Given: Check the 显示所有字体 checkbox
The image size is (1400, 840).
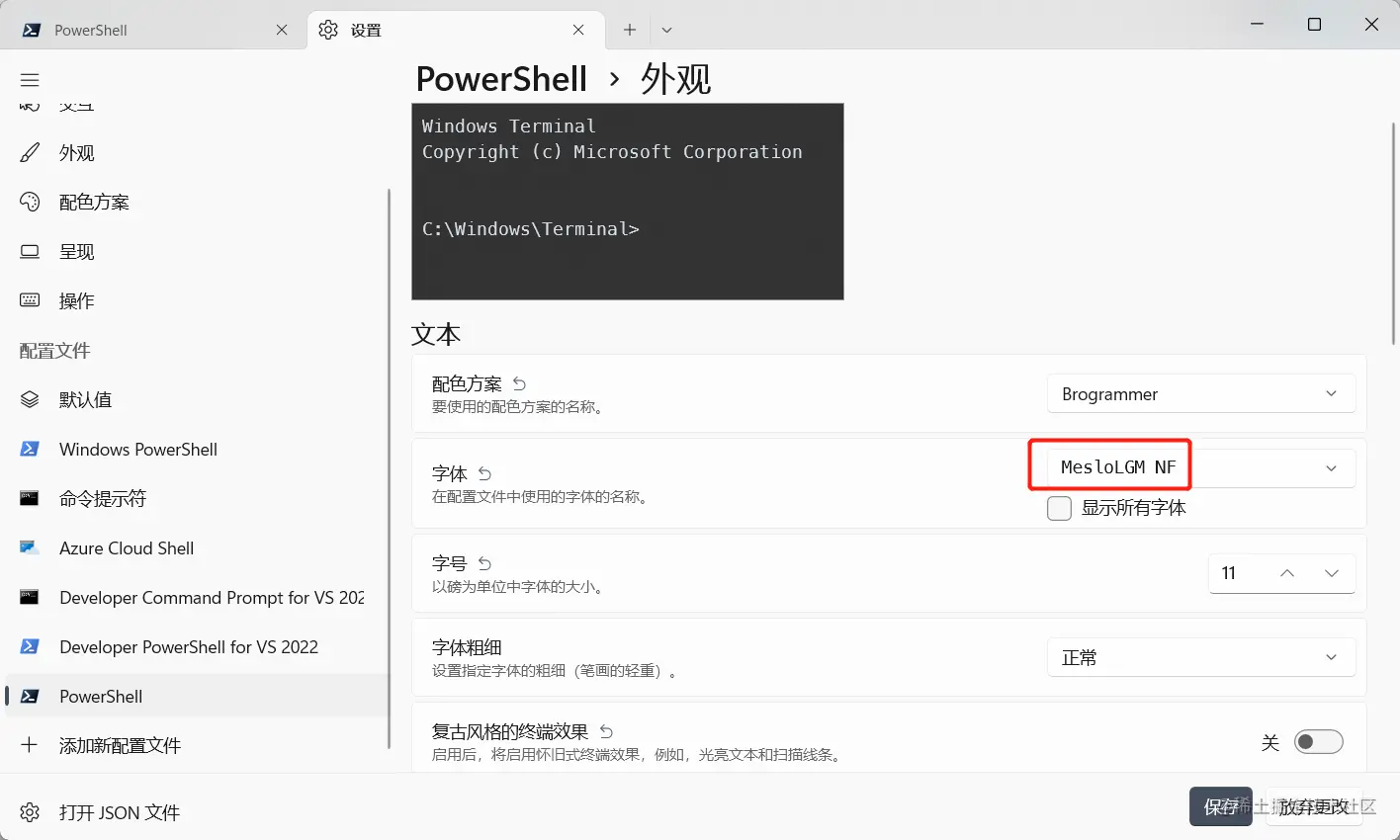Looking at the screenshot, I should tap(1059, 508).
